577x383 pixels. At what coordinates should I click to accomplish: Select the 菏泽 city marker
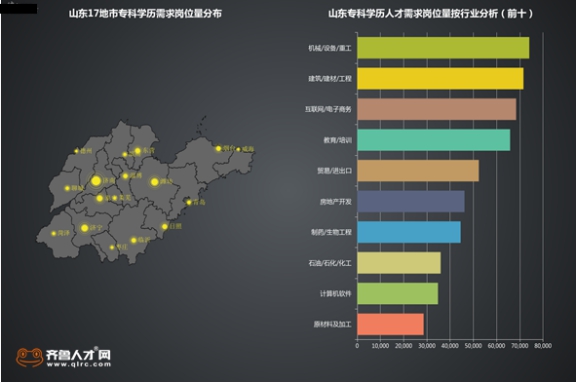pyautogui.click(x=54, y=233)
